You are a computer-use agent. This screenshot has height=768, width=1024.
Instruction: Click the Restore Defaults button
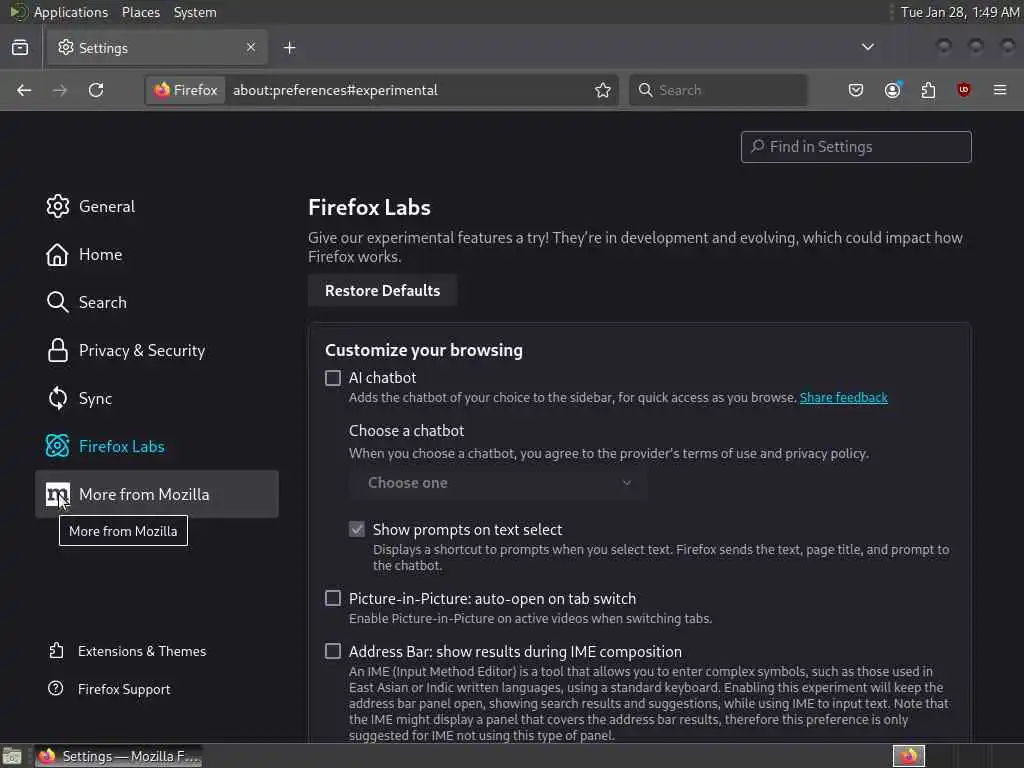382,290
